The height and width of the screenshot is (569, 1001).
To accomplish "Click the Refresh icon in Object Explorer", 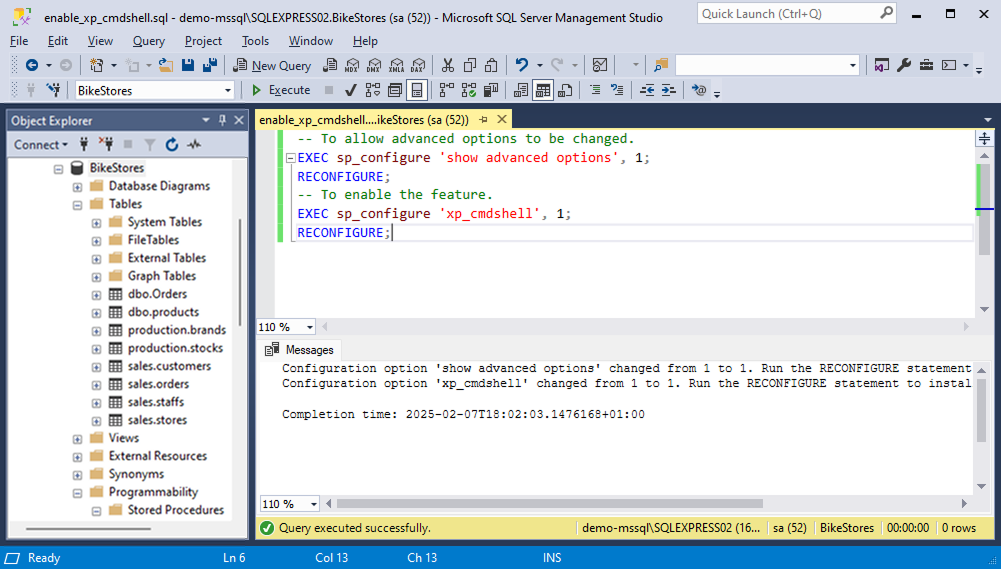I will pyautogui.click(x=172, y=145).
